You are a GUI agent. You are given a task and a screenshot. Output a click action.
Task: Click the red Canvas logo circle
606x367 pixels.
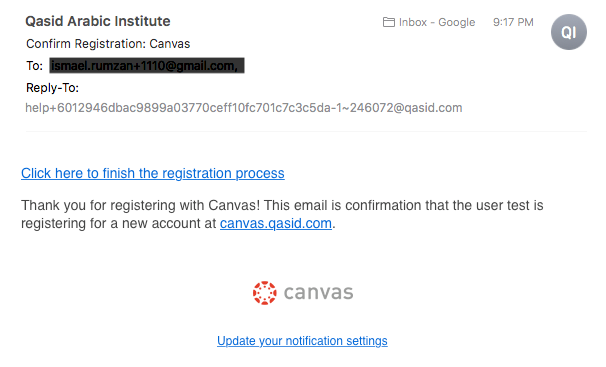265,293
